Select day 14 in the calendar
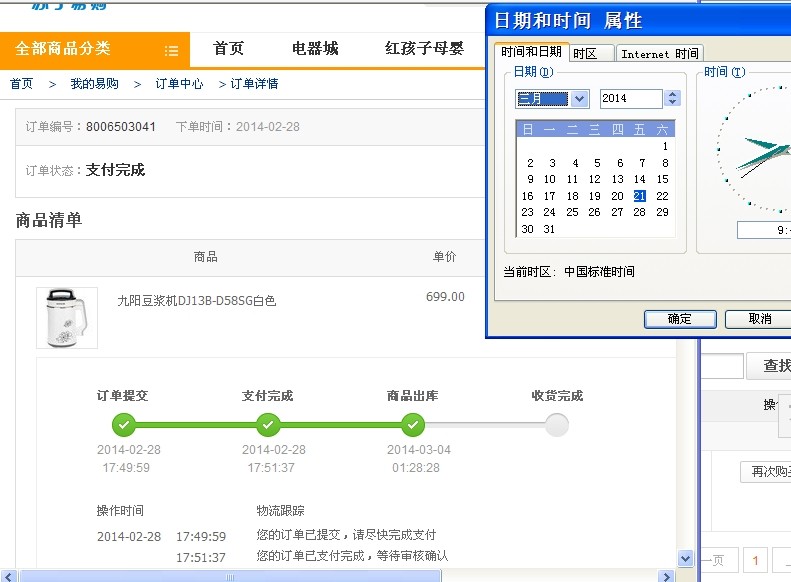 pyautogui.click(x=639, y=180)
